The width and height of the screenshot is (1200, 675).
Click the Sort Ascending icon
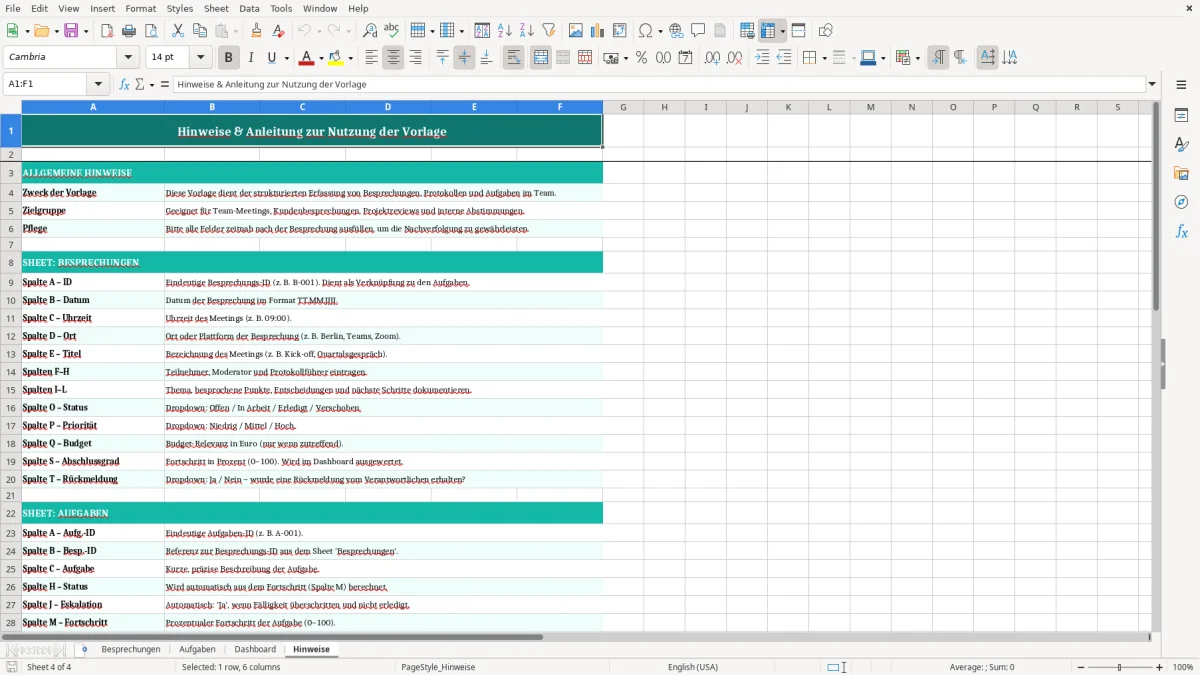click(505, 31)
